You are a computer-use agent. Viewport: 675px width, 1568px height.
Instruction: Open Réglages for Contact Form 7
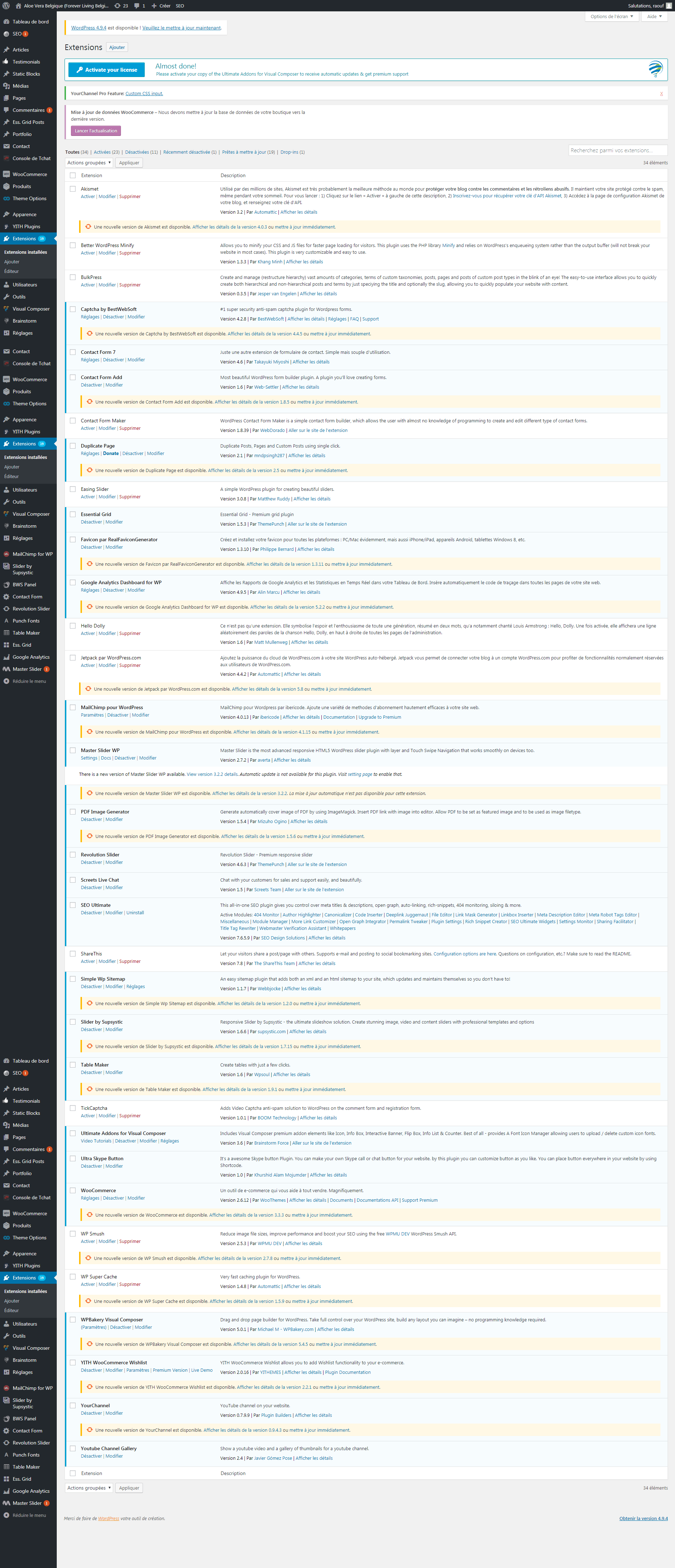pos(90,360)
